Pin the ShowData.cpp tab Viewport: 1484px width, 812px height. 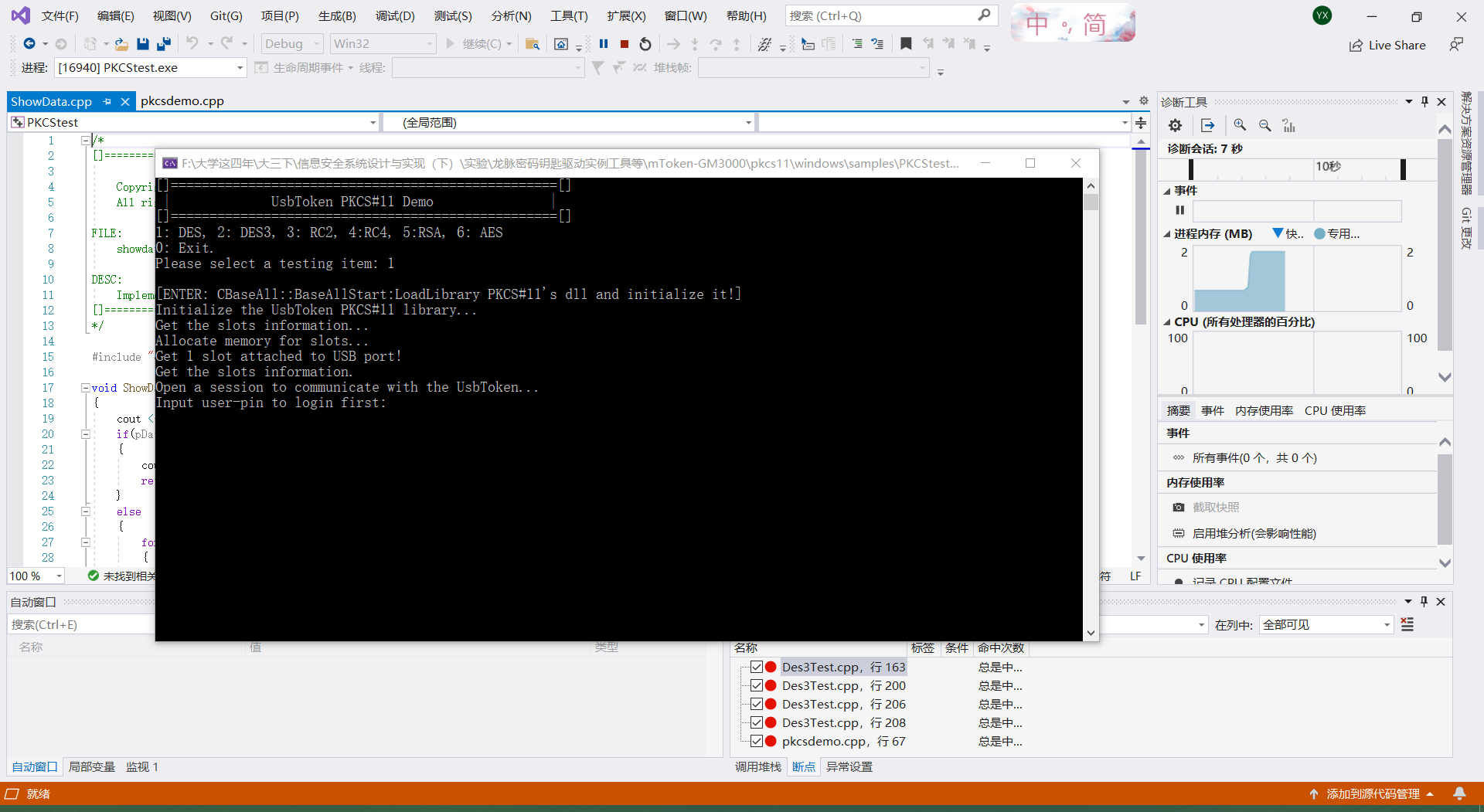[107, 101]
